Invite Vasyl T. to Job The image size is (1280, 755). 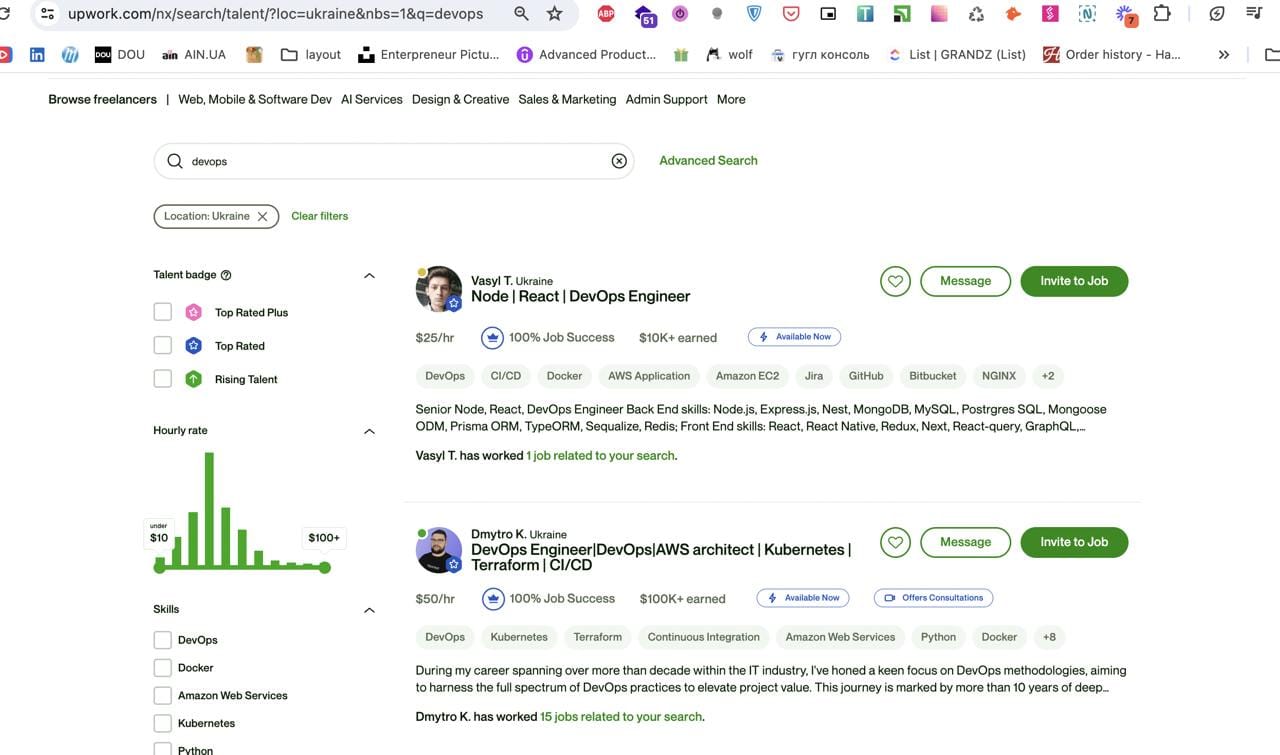click(1074, 281)
